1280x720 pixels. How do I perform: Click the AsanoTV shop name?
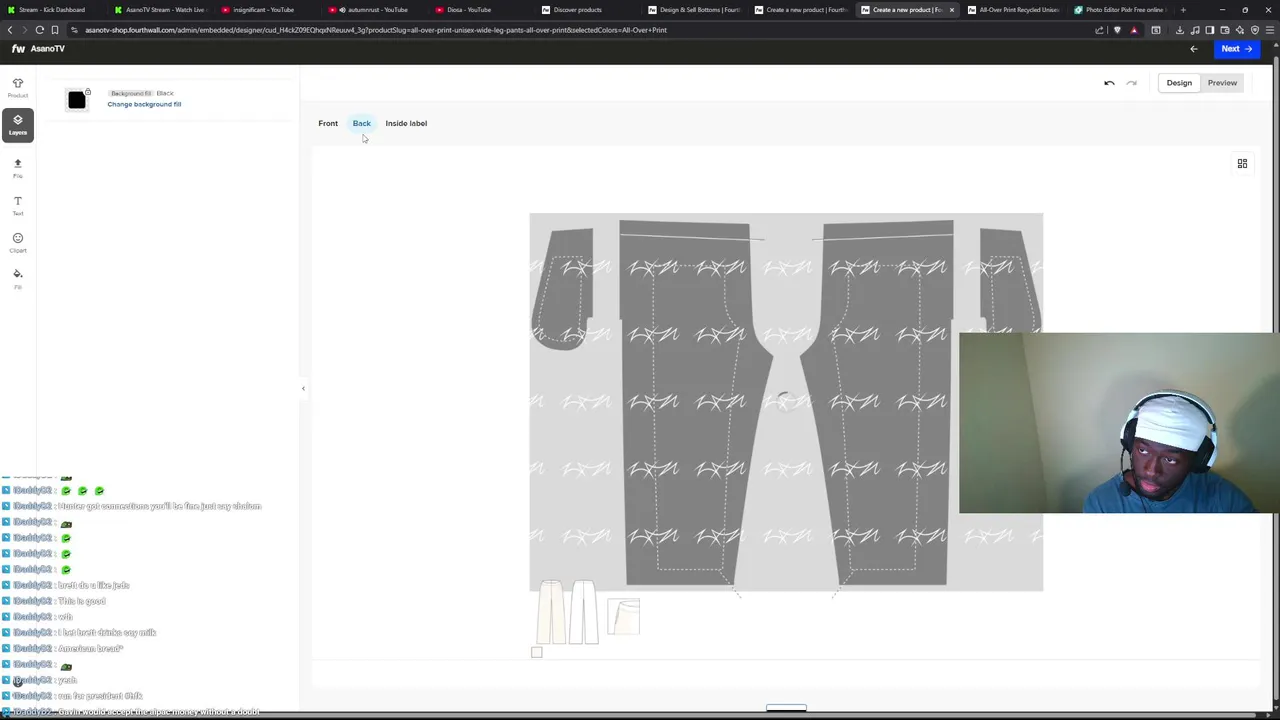click(48, 49)
